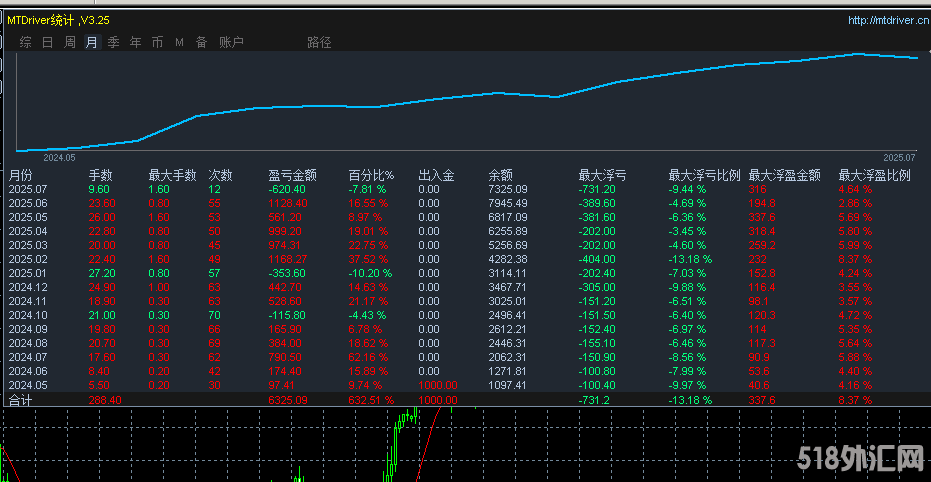Image resolution: width=931 pixels, height=482 pixels.
Task: Open the M tab
Action: coord(179,42)
